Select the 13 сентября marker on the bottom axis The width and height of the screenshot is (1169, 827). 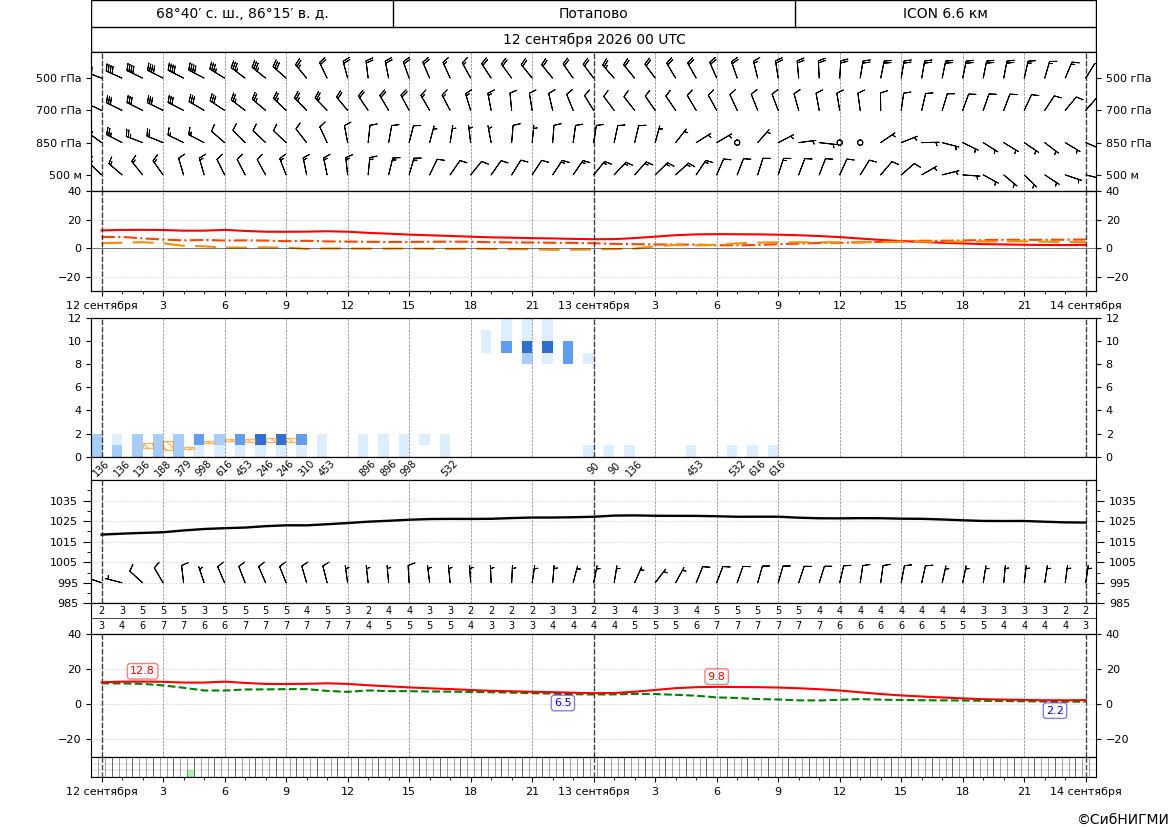coord(593,791)
